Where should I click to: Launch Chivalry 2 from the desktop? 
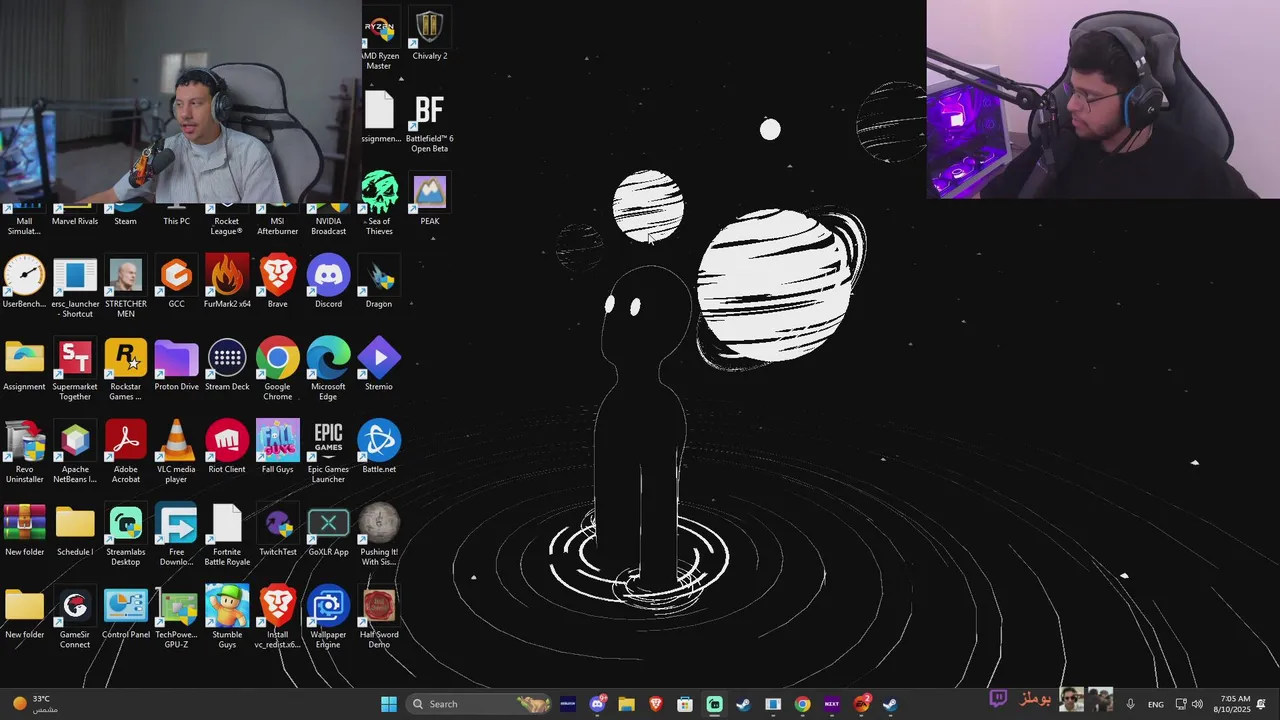(x=429, y=35)
